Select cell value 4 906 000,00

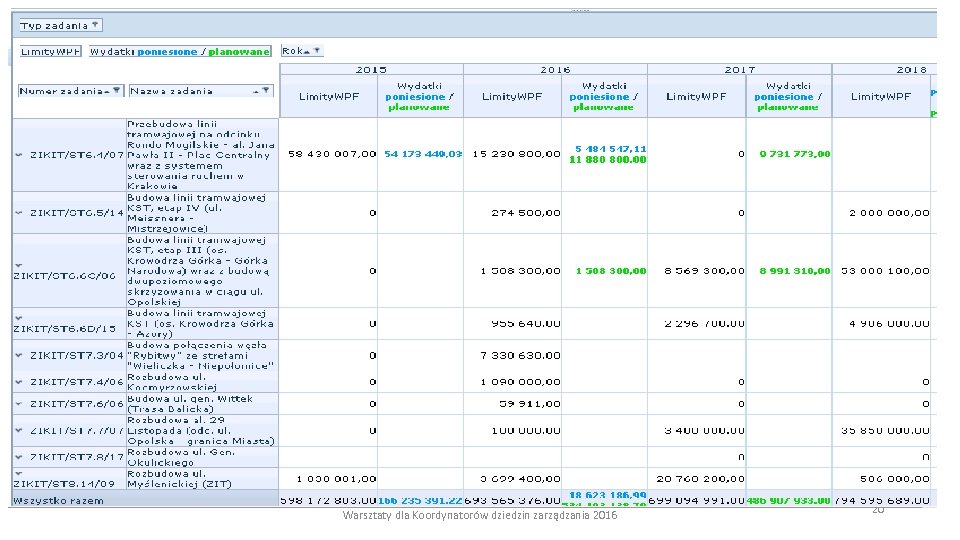point(889,324)
